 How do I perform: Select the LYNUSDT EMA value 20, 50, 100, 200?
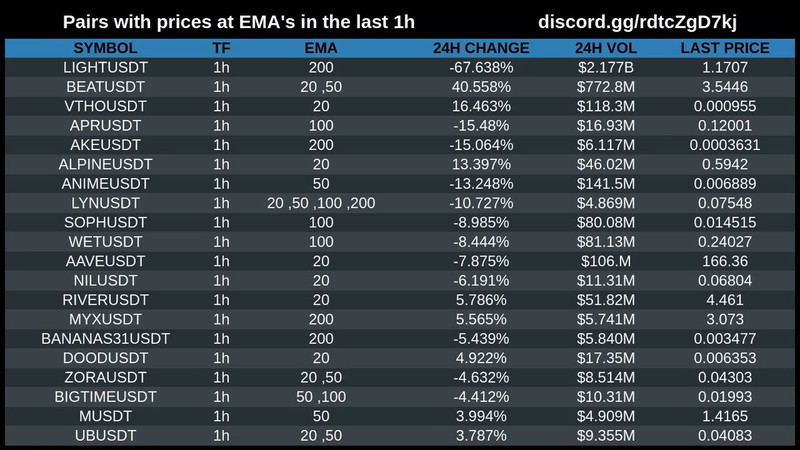[x=320, y=203]
